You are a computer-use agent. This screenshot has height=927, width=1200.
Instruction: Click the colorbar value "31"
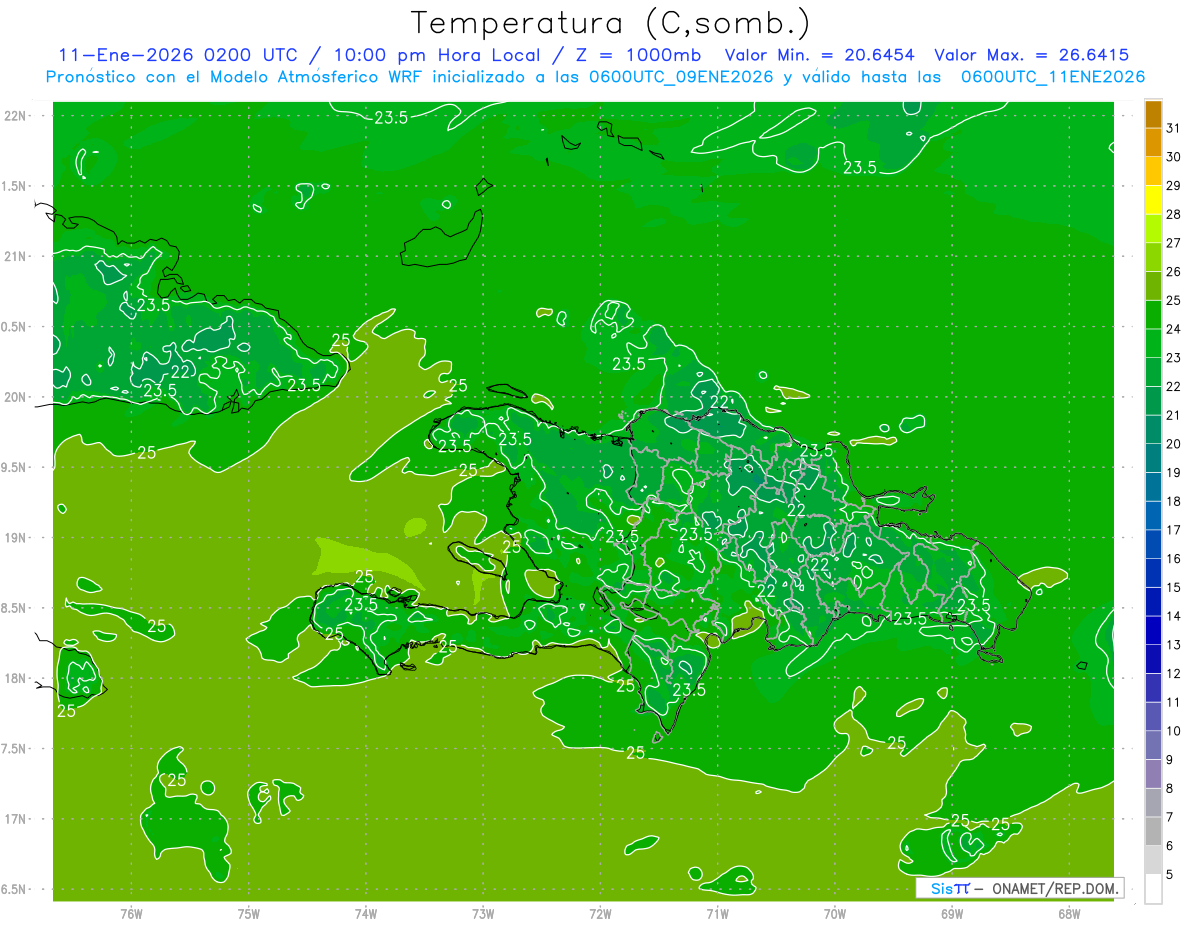pos(1173,128)
